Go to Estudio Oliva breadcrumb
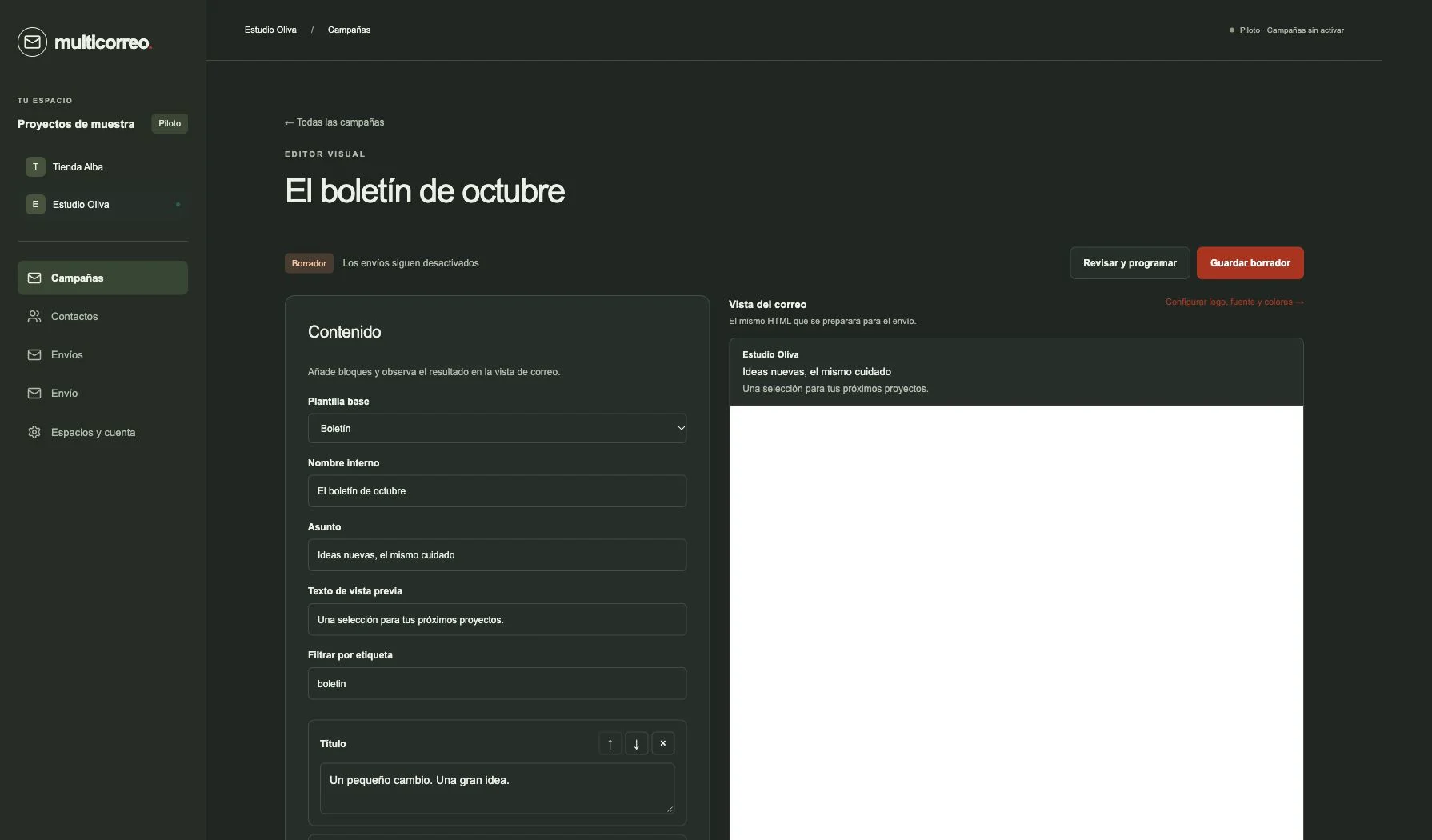Viewport: 1432px width, 840px height. (270, 30)
